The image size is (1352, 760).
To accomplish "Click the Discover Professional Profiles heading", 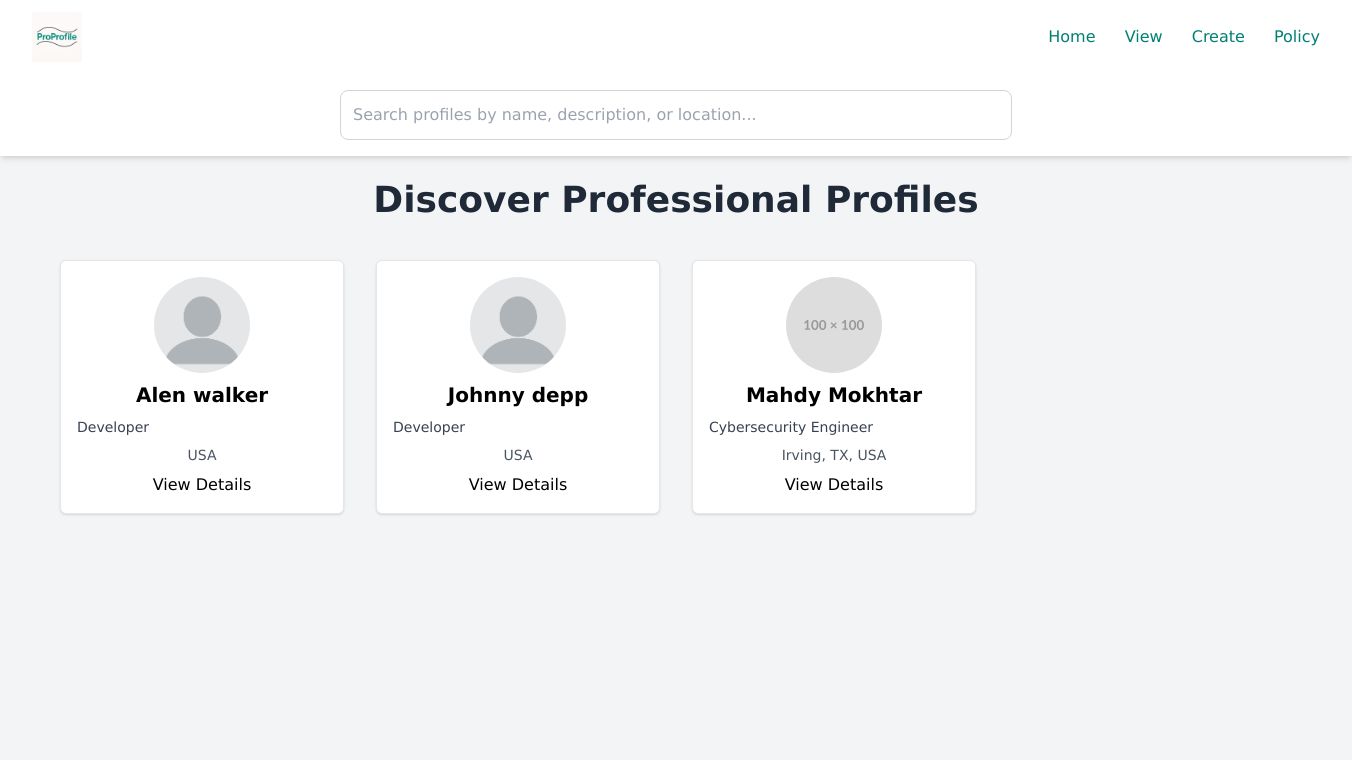I will click(676, 200).
